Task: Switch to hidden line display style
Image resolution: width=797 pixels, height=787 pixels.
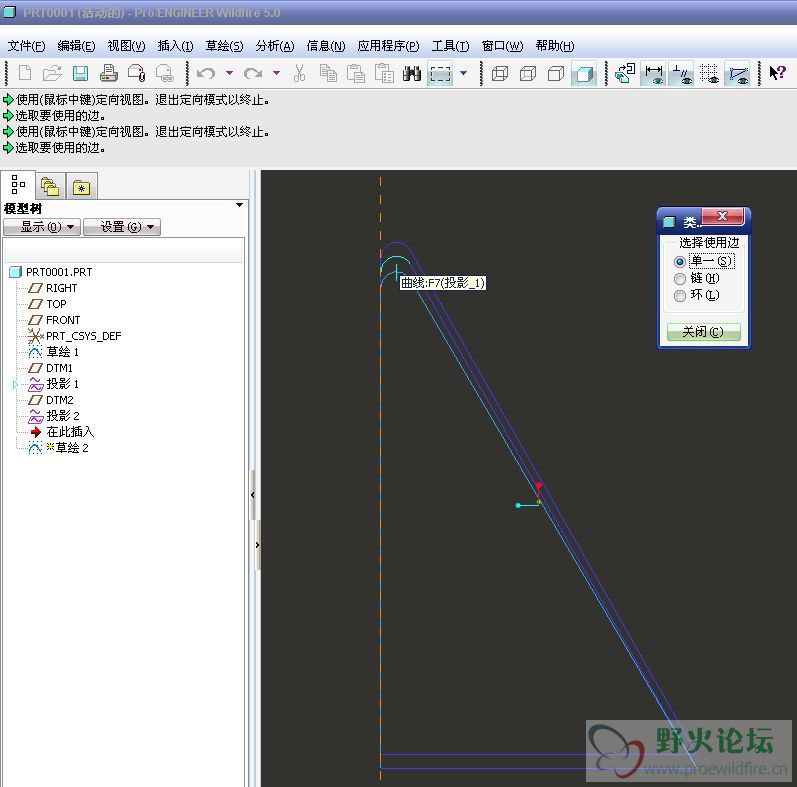Action: pyautogui.click(x=528, y=74)
